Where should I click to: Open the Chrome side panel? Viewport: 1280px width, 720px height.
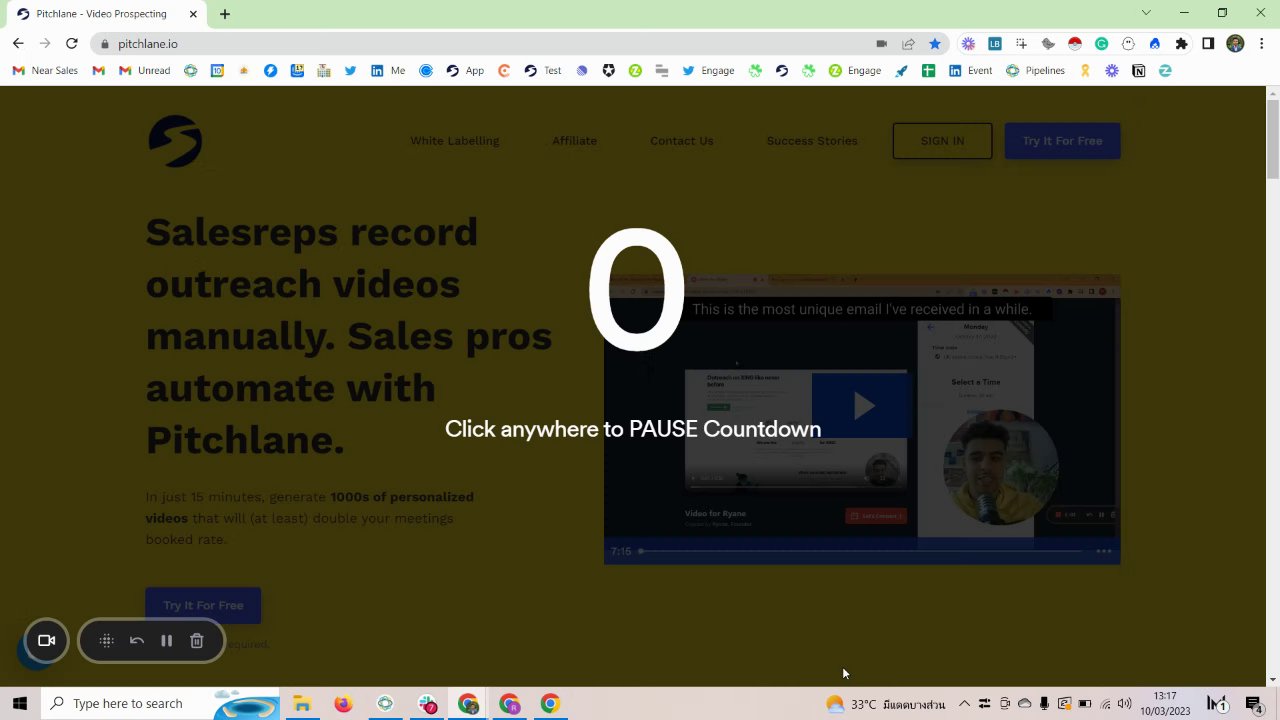1208,44
